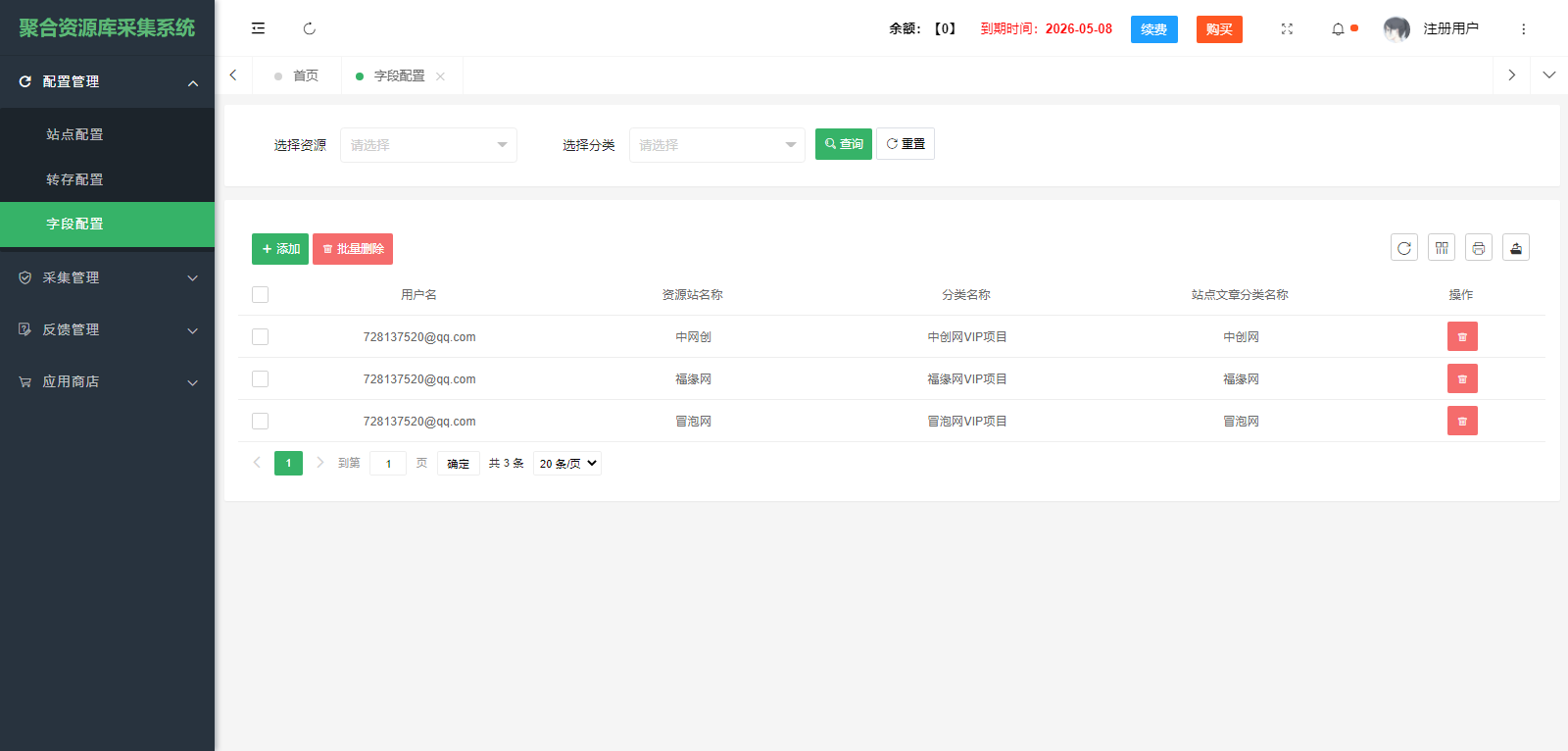Click the 配置管理 menu icon
The height and width of the screenshot is (751, 1568).
point(25,82)
